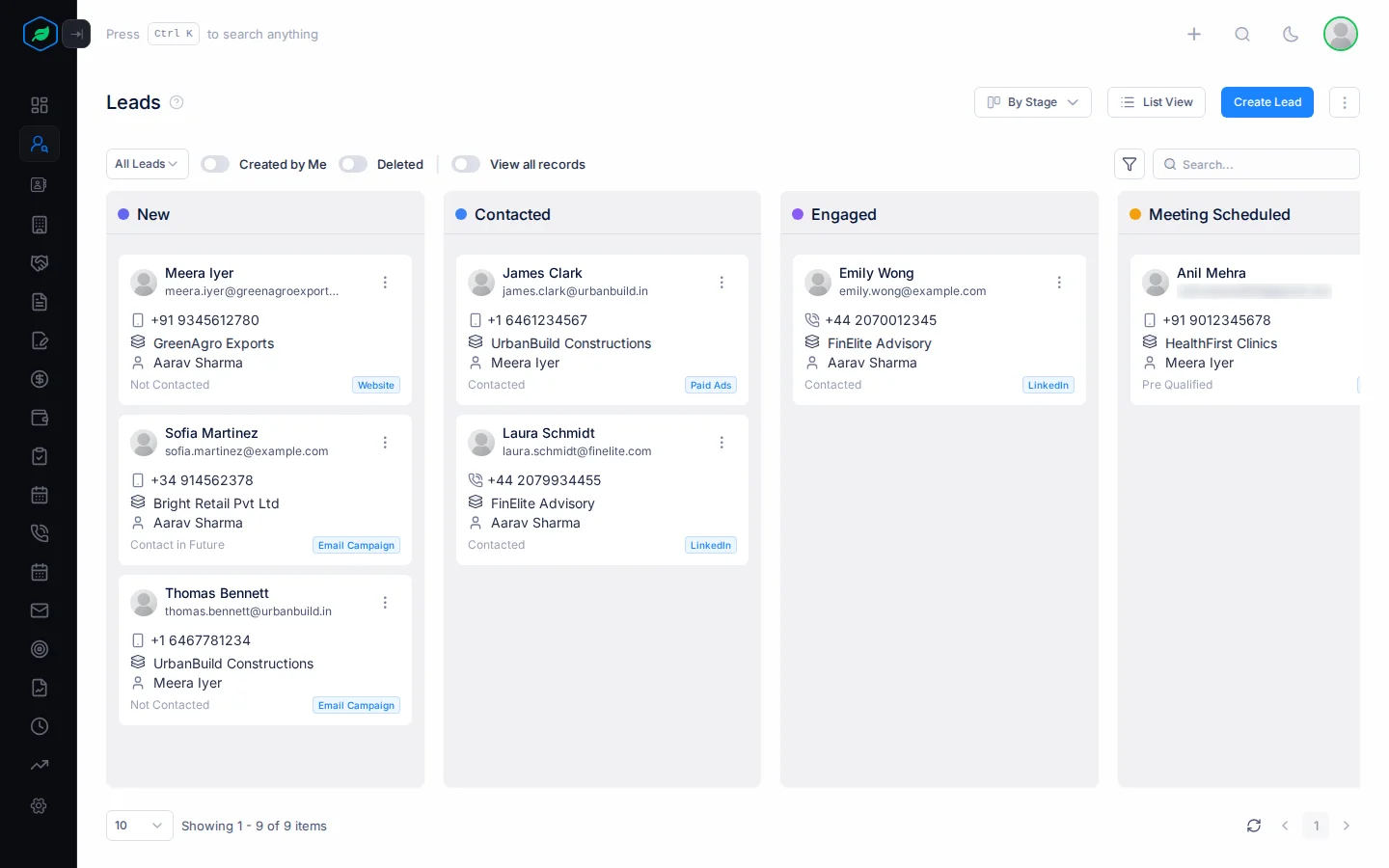Click the next page arrow
Viewport: 1389px width, 868px height.
coord(1347,826)
